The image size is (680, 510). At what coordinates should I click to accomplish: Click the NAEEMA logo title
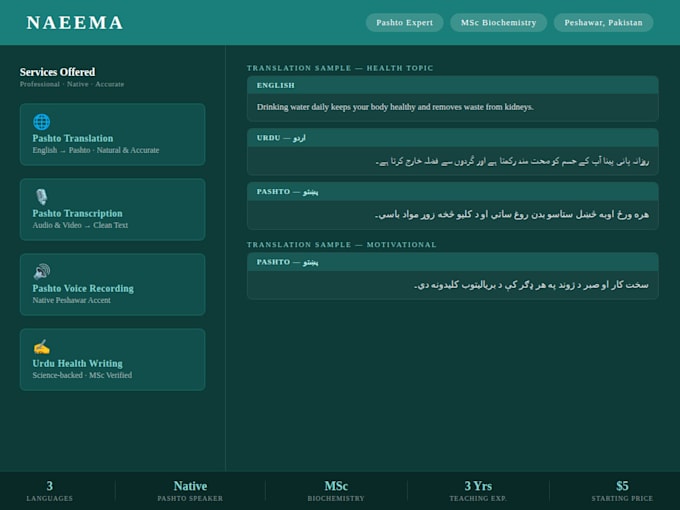[75, 23]
